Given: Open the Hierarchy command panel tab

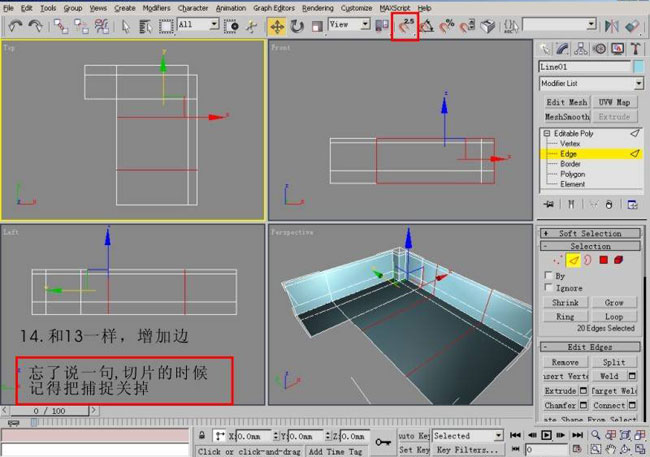Looking at the screenshot, I should coord(581,49).
